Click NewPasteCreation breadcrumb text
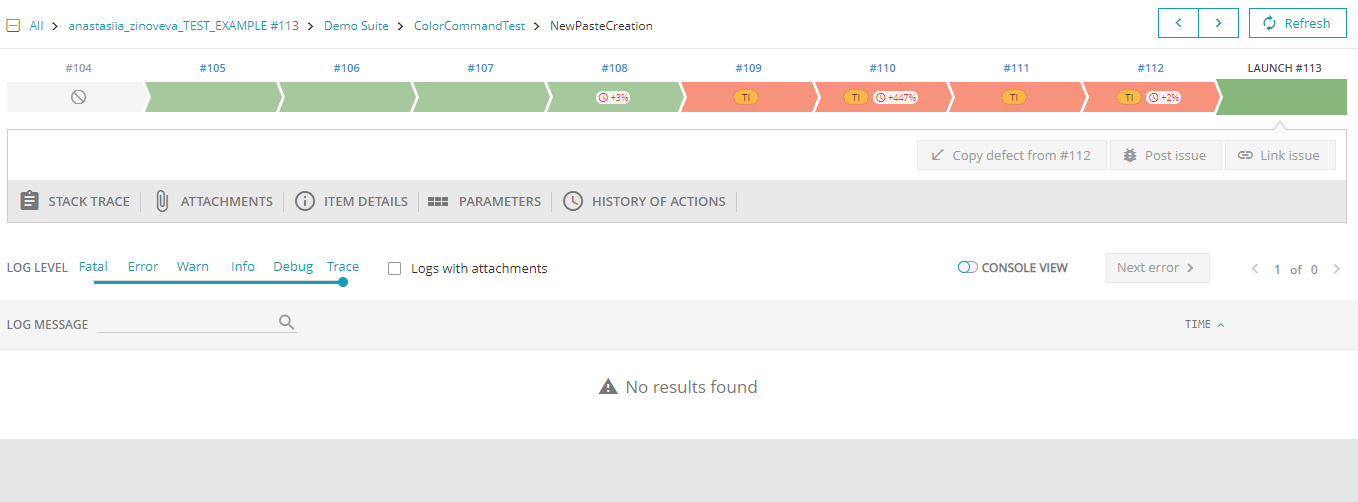Screen dimensions: 1358x502 click(x=601, y=26)
